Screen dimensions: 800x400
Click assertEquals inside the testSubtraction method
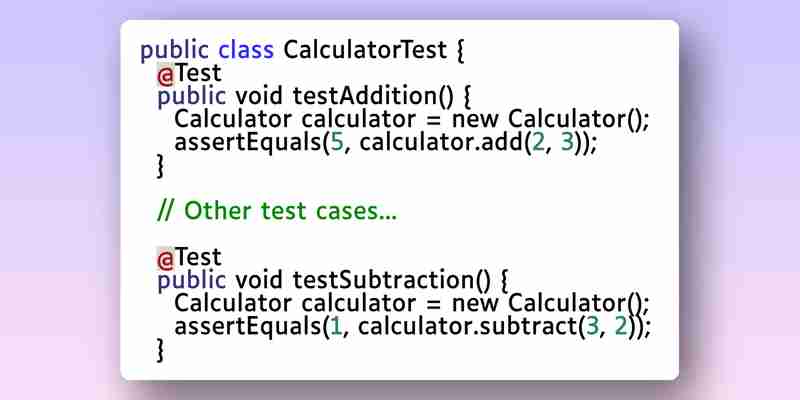pyautogui.click(x=247, y=327)
